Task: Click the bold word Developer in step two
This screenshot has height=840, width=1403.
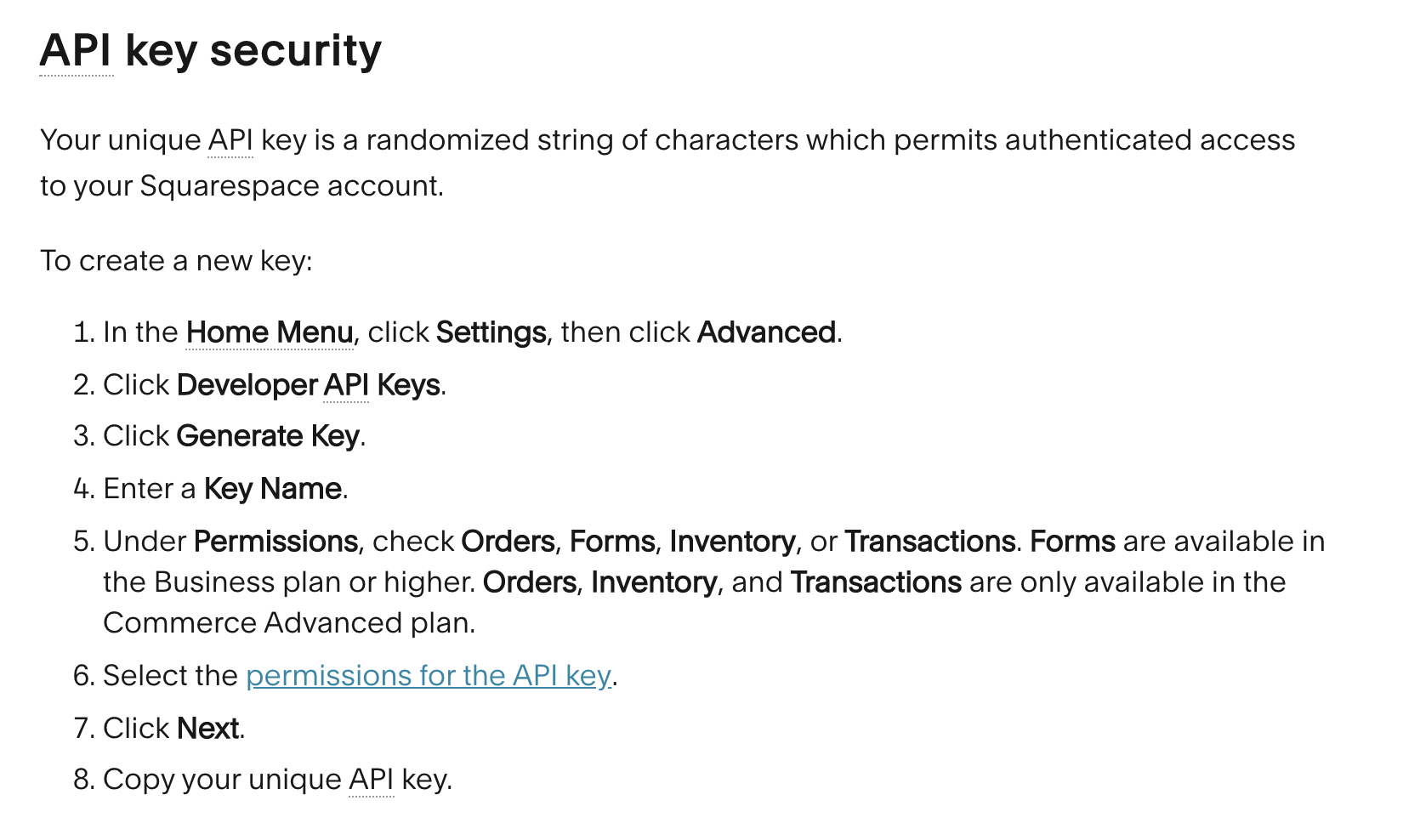Action: pos(247,385)
